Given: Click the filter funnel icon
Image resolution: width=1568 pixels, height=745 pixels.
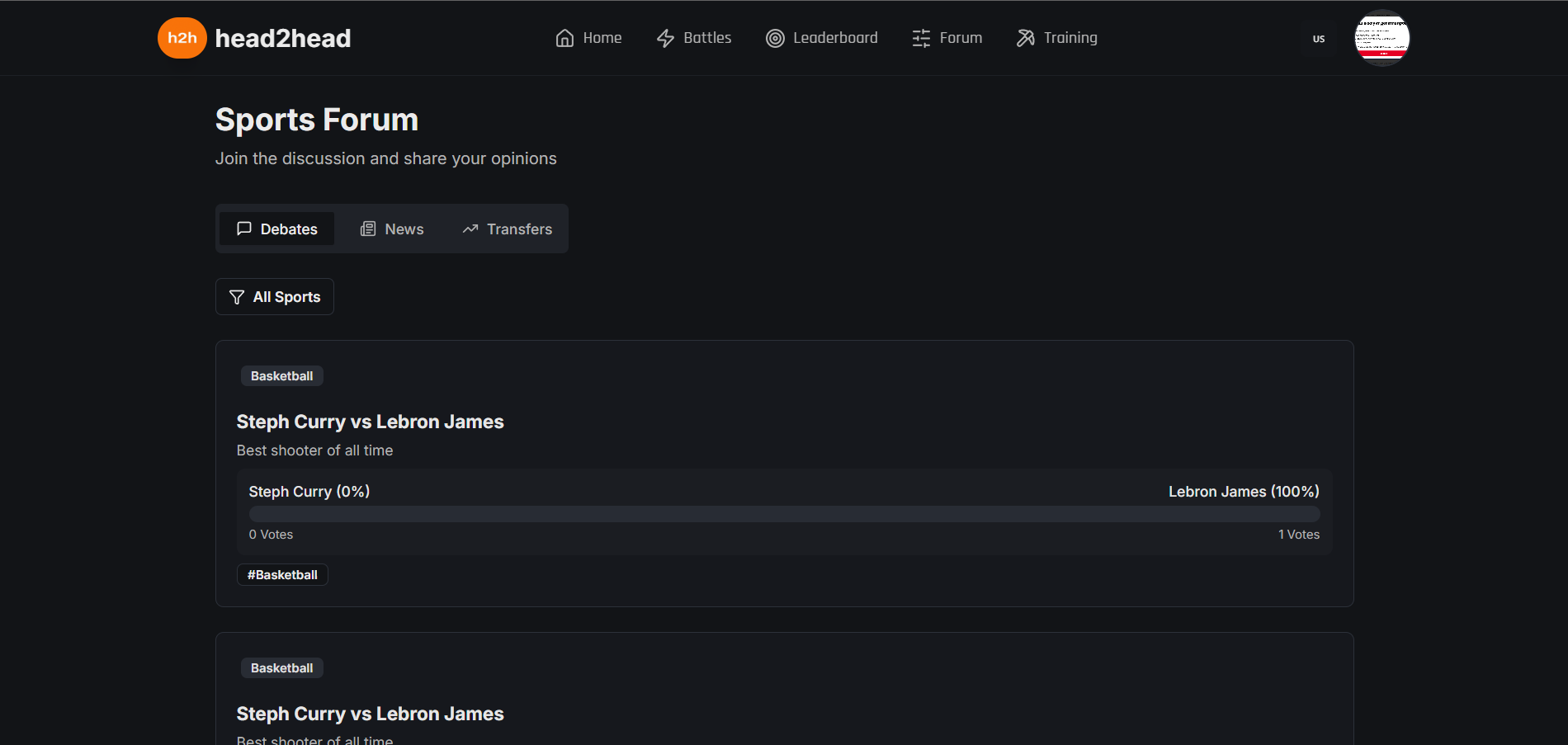Looking at the screenshot, I should tap(237, 297).
